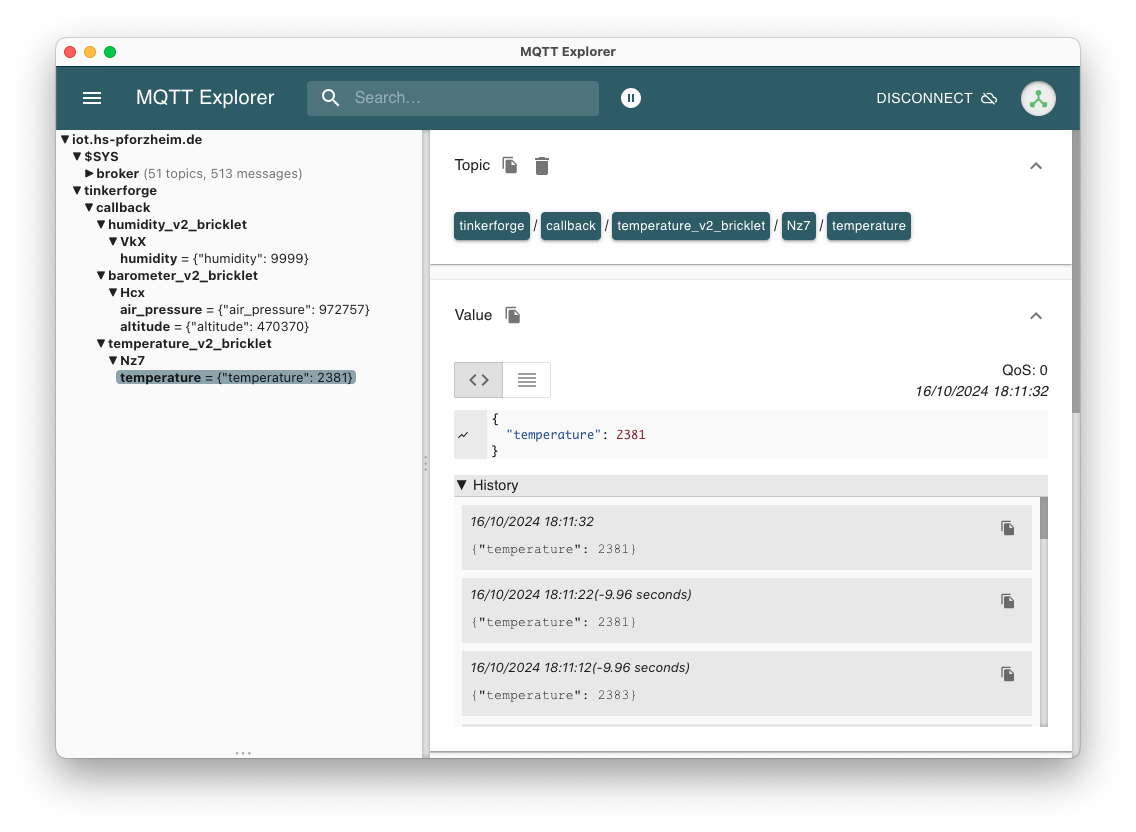Switch value display to list view

coord(526,380)
